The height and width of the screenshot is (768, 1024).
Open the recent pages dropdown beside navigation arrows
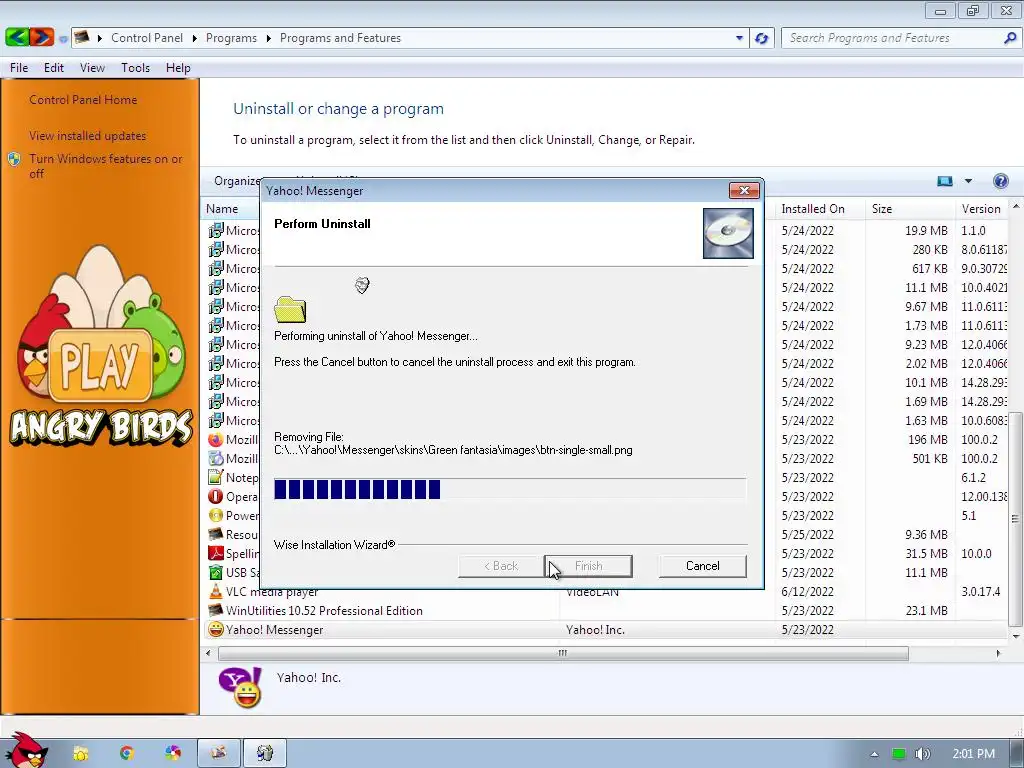point(63,39)
